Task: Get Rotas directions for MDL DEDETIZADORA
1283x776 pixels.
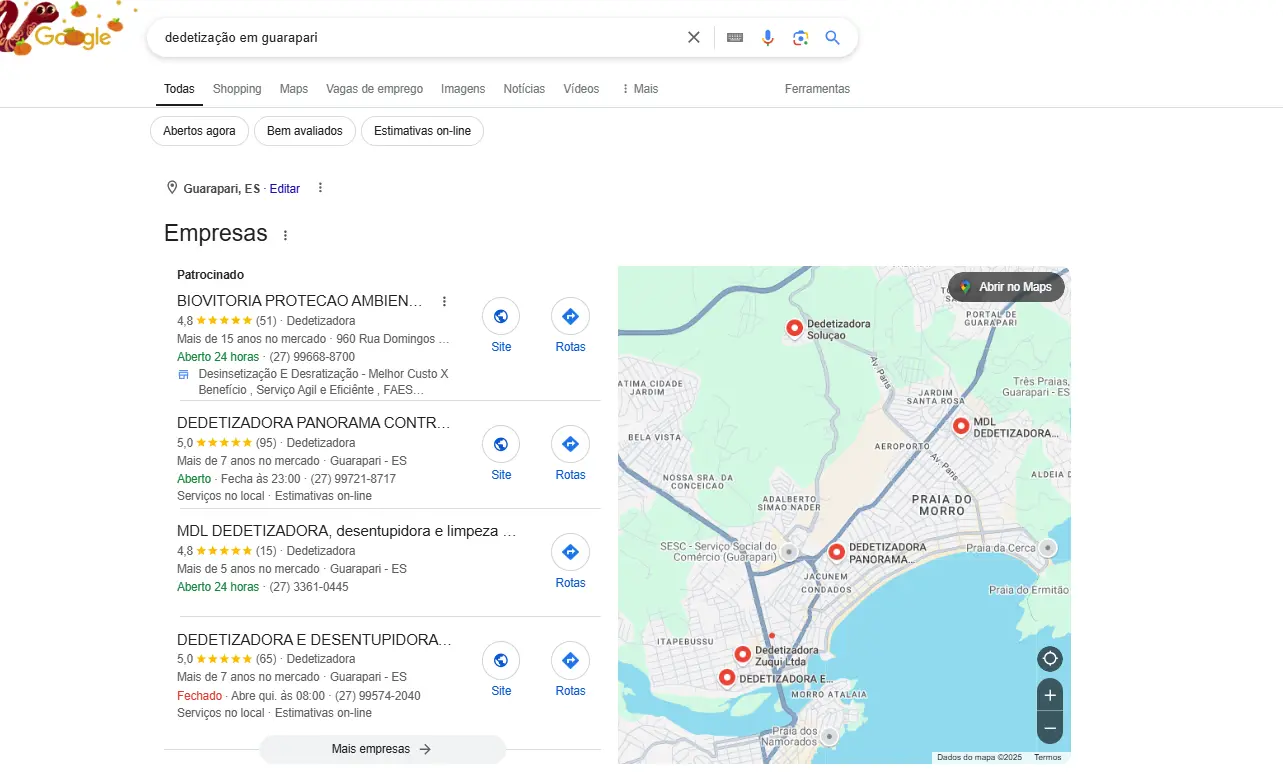Action: pos(570,553)
